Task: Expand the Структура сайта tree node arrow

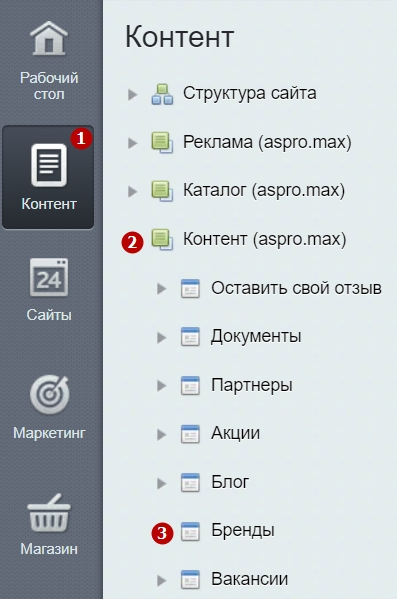Action: coord(132,94)
